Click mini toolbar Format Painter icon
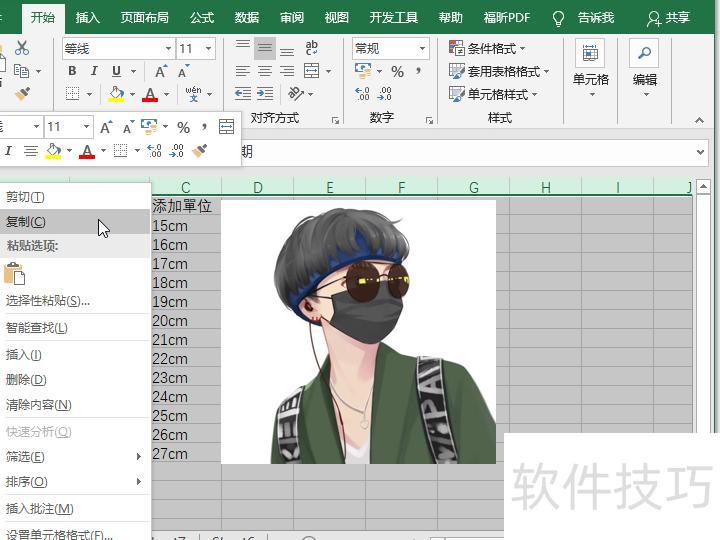720x540 pixels. pos(200,151)
